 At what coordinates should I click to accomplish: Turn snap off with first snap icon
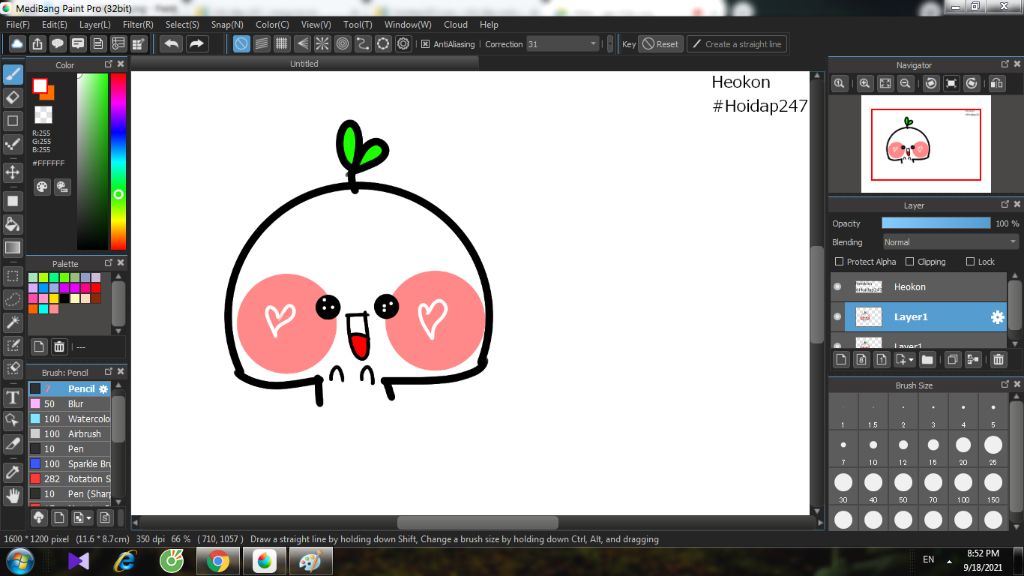coord(241,44)
